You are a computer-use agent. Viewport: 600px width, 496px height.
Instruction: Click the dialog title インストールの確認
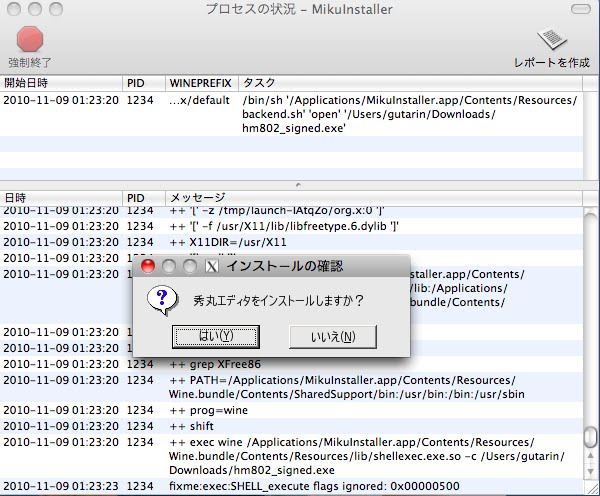point(284,266)
